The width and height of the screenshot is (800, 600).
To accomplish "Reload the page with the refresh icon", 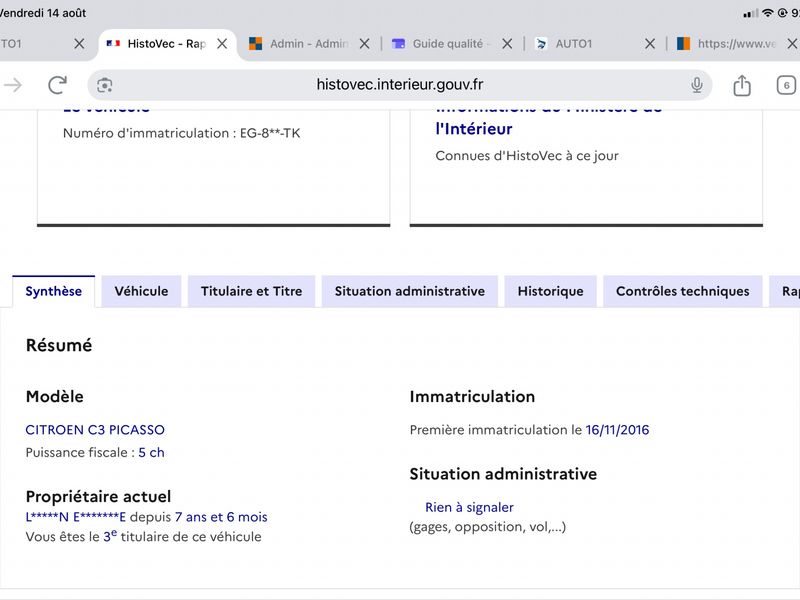I will tap(58, 85).
